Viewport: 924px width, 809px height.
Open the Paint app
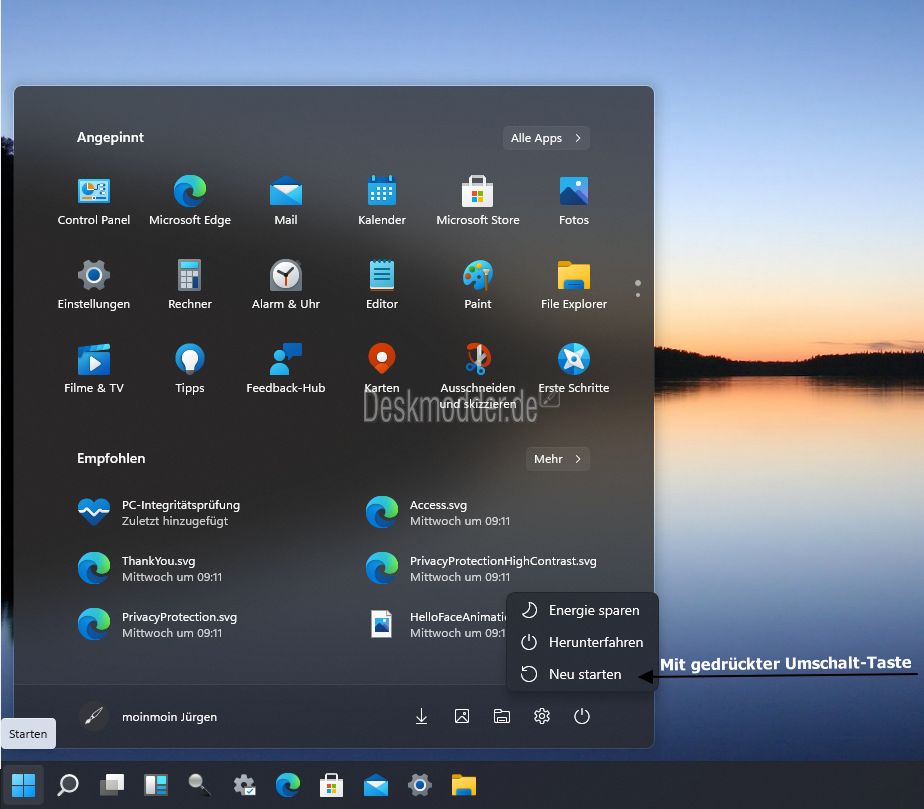pos(478,284)
